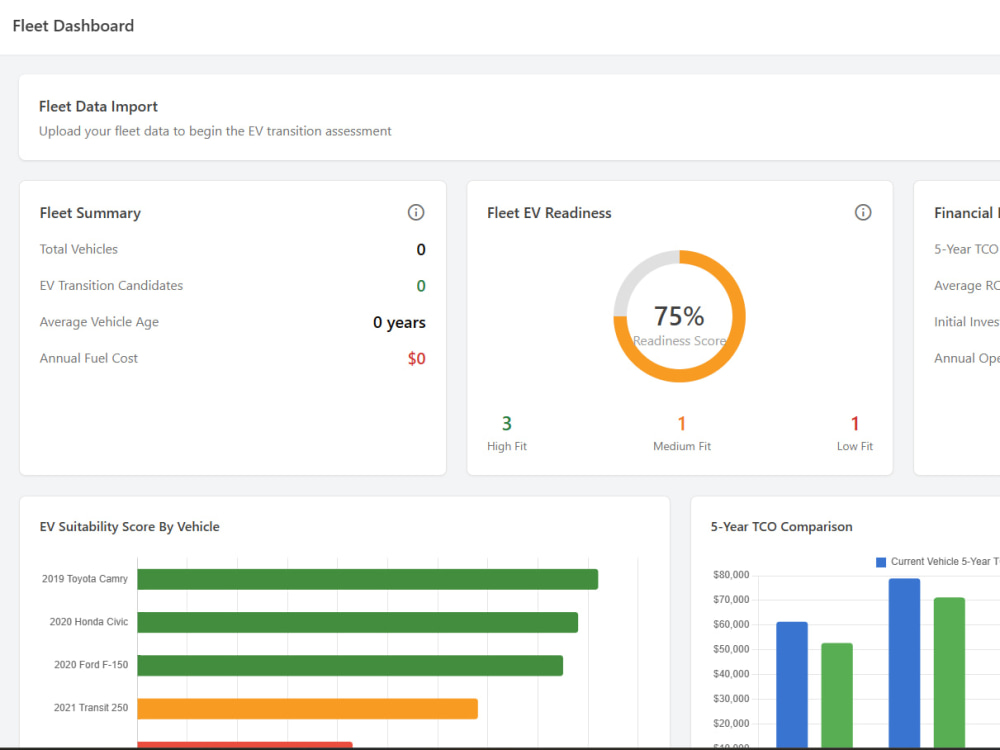1000x750 pixels.
Task: Click the 5-Year TCO Comparison title
Action: pos(781,527)
